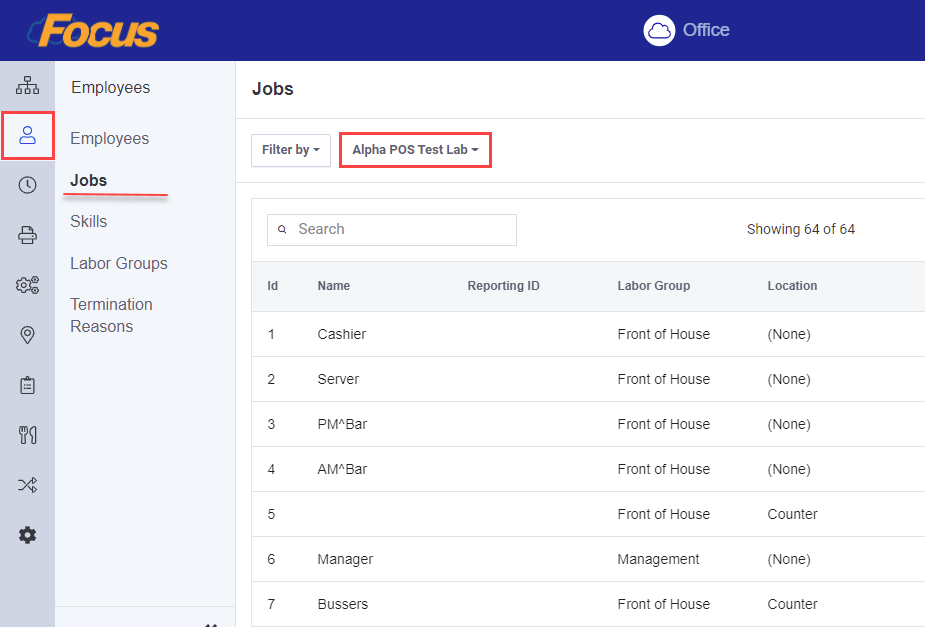The image size is (925, 627).
Task: Open the Alpha POS Test Lab location selector
Action: (415, 149)
